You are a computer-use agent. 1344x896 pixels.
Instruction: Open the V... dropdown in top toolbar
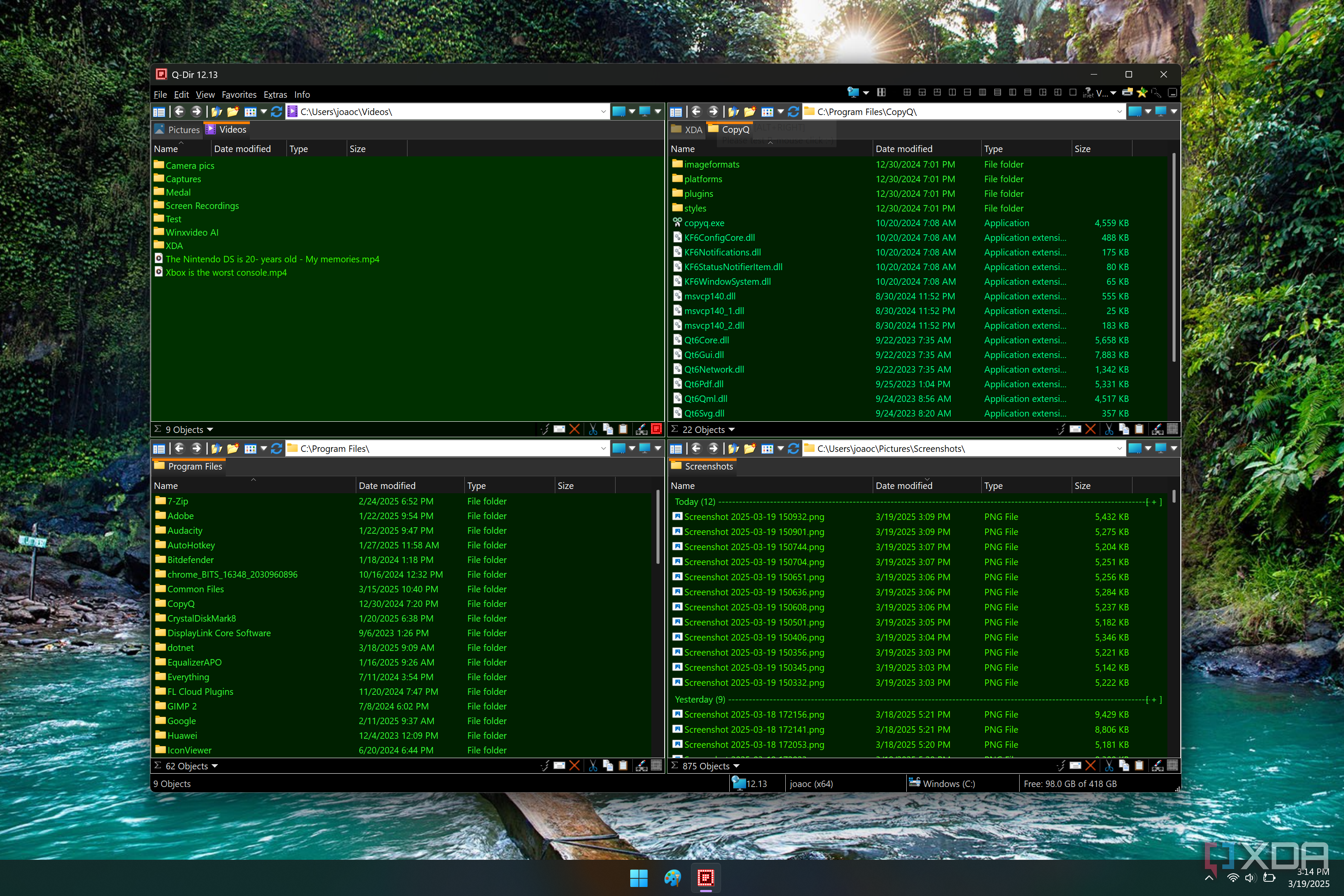1113,93
